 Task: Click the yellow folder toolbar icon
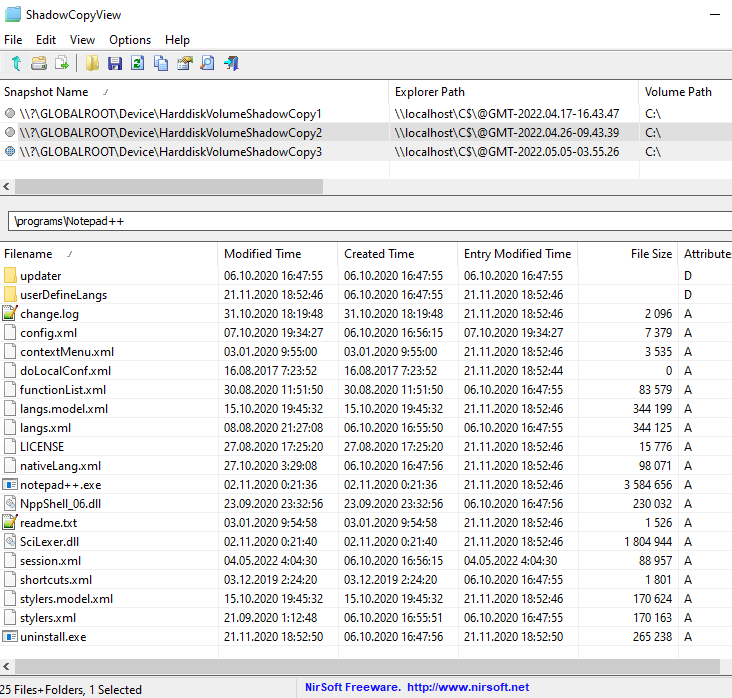pyautogui.click(x=92, y=63)
